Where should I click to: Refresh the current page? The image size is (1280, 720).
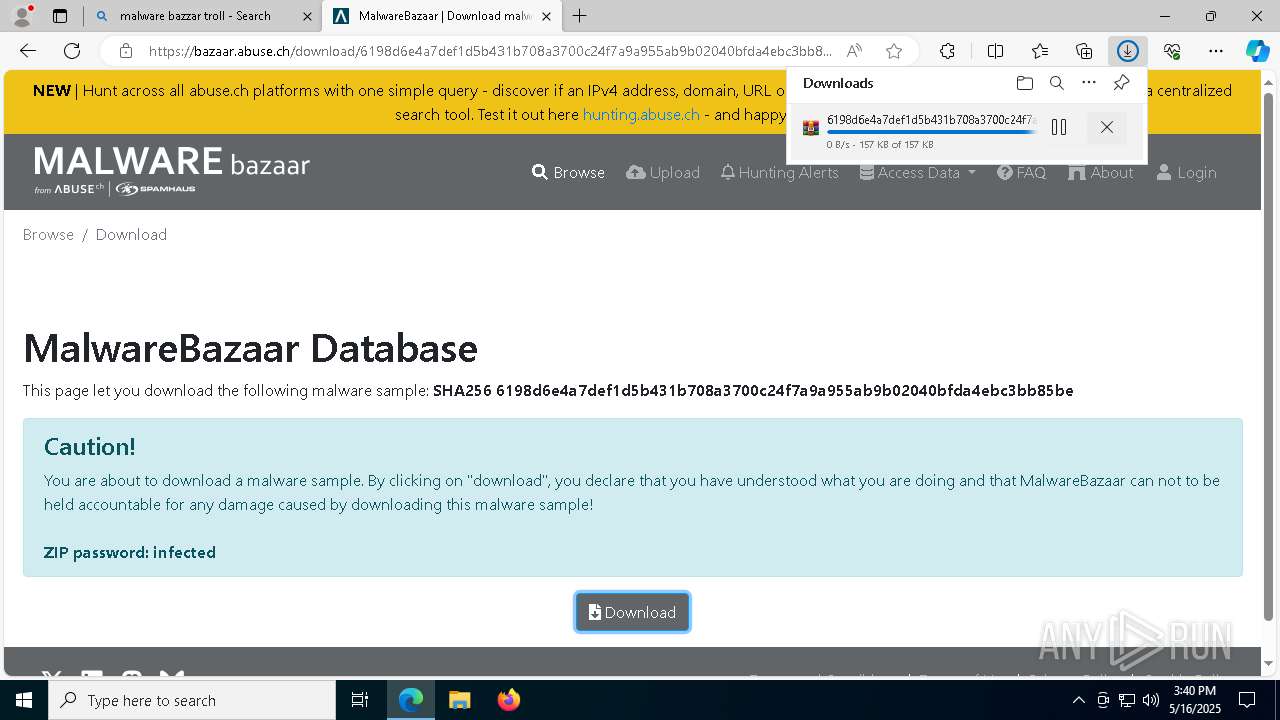click(72, 51)
